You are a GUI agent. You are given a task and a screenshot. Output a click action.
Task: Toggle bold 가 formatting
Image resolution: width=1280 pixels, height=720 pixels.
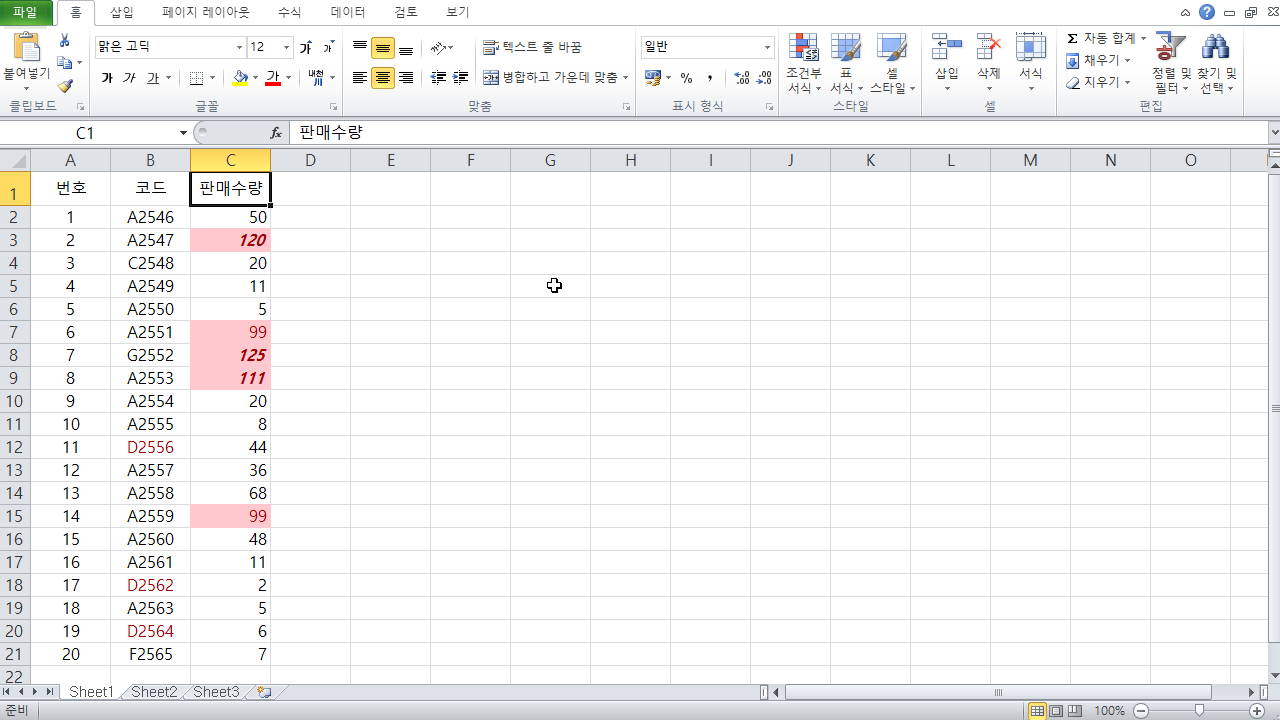pyautogui.click(x=107, y=78)
